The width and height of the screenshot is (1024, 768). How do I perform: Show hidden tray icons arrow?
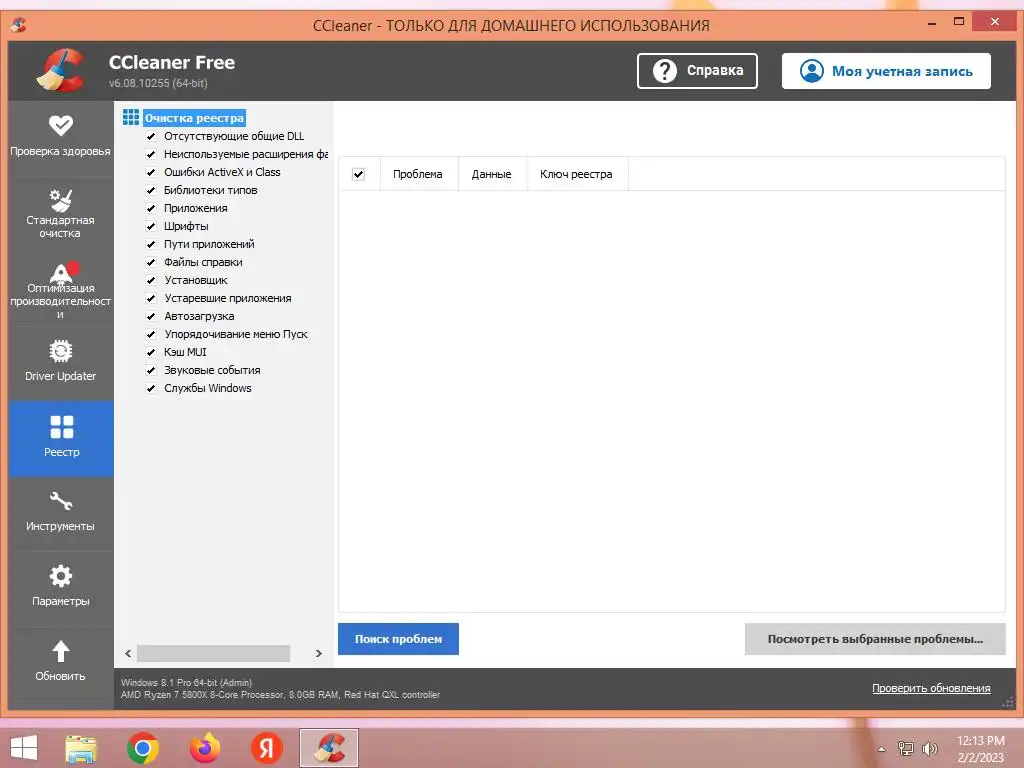point(882,749)
